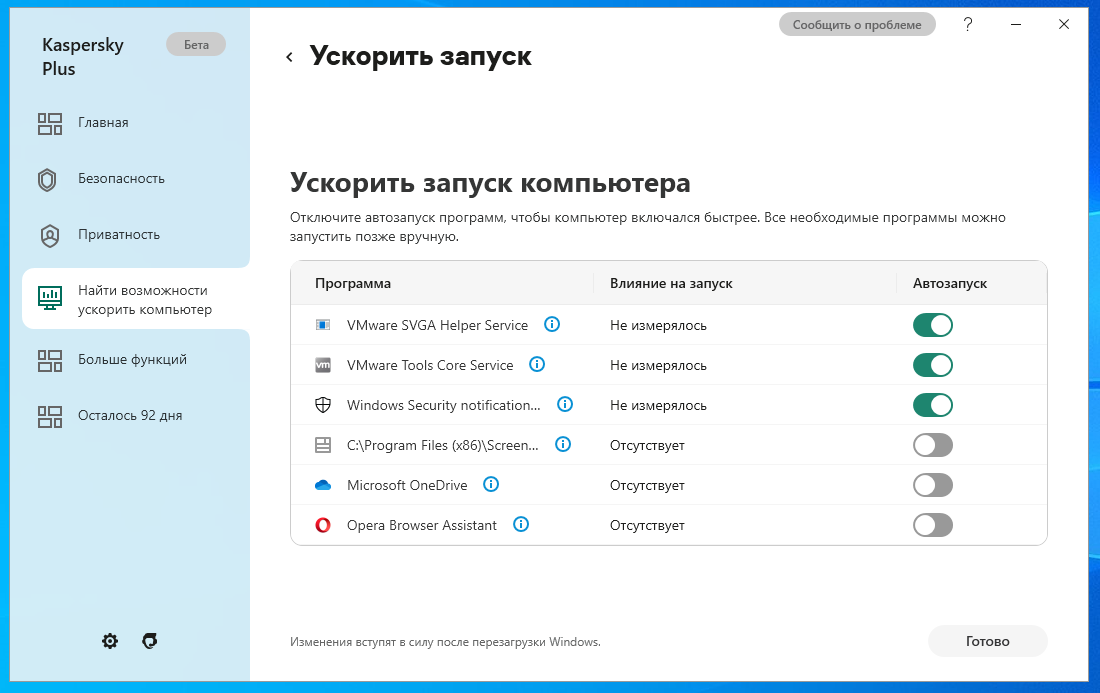The height and width of the screenshot is (693, 1100).
Task: Open support via the headset icon
Action: coord(149,641)
